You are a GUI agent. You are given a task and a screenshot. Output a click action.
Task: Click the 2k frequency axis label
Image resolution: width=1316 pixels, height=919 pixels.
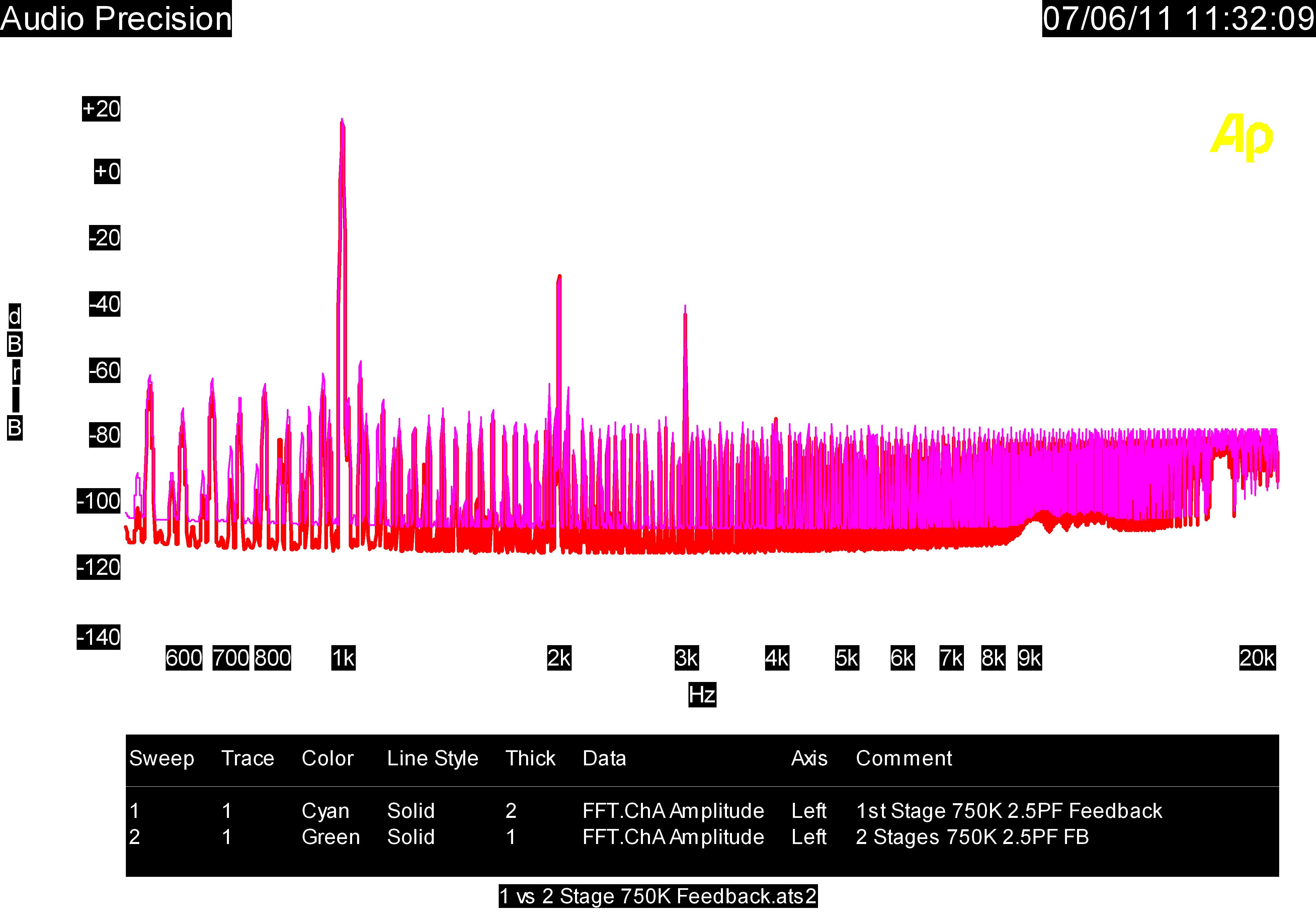(x=559, y=658)
